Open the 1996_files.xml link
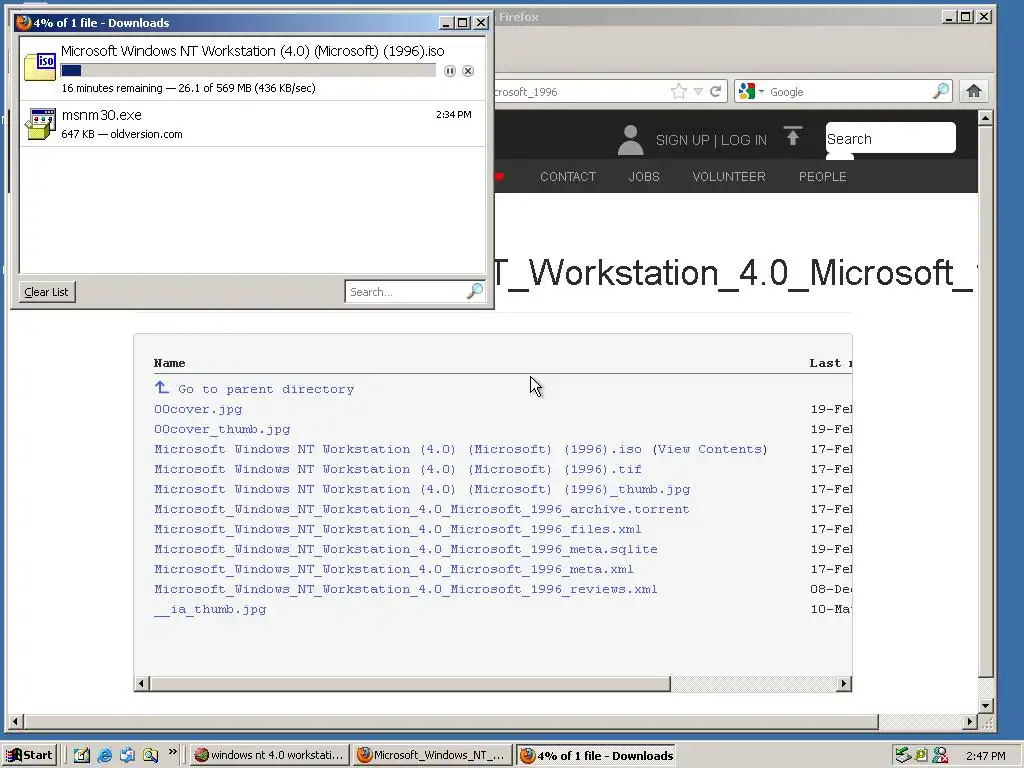Image resolution: width=1024 pixels, height=768 pixels. coord(398,529)
